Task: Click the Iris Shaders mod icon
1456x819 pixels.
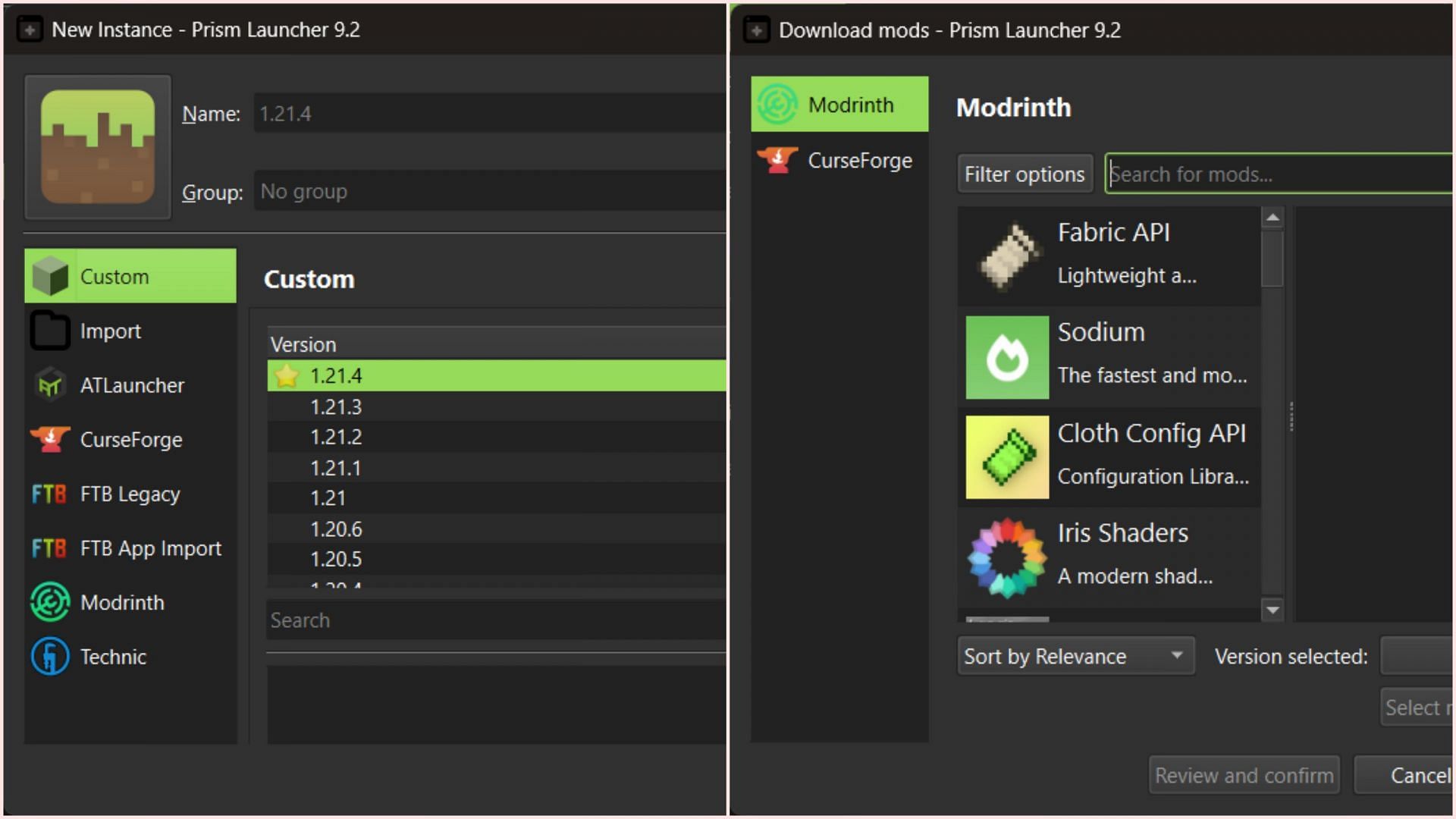Action: 1006,557
